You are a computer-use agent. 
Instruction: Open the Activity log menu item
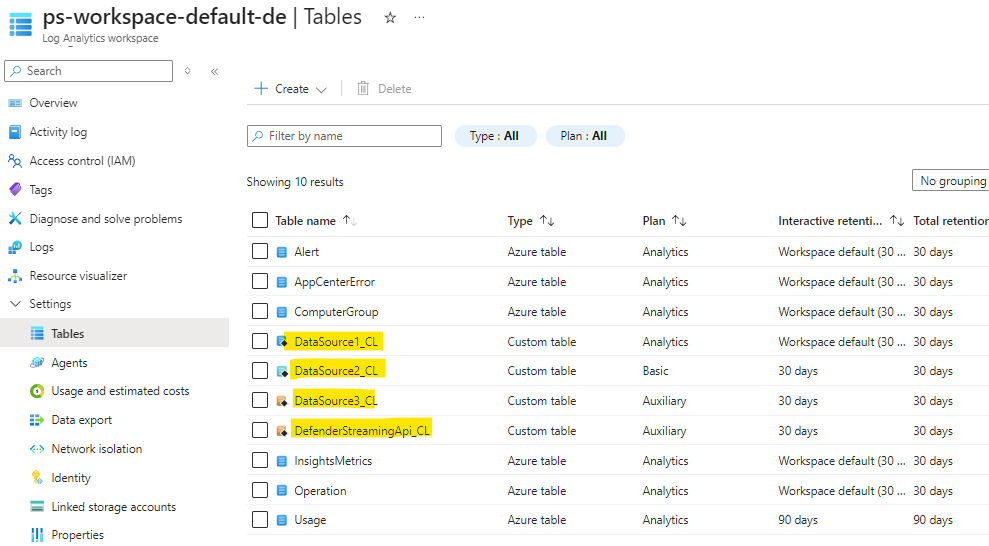[x=58, y=132]
